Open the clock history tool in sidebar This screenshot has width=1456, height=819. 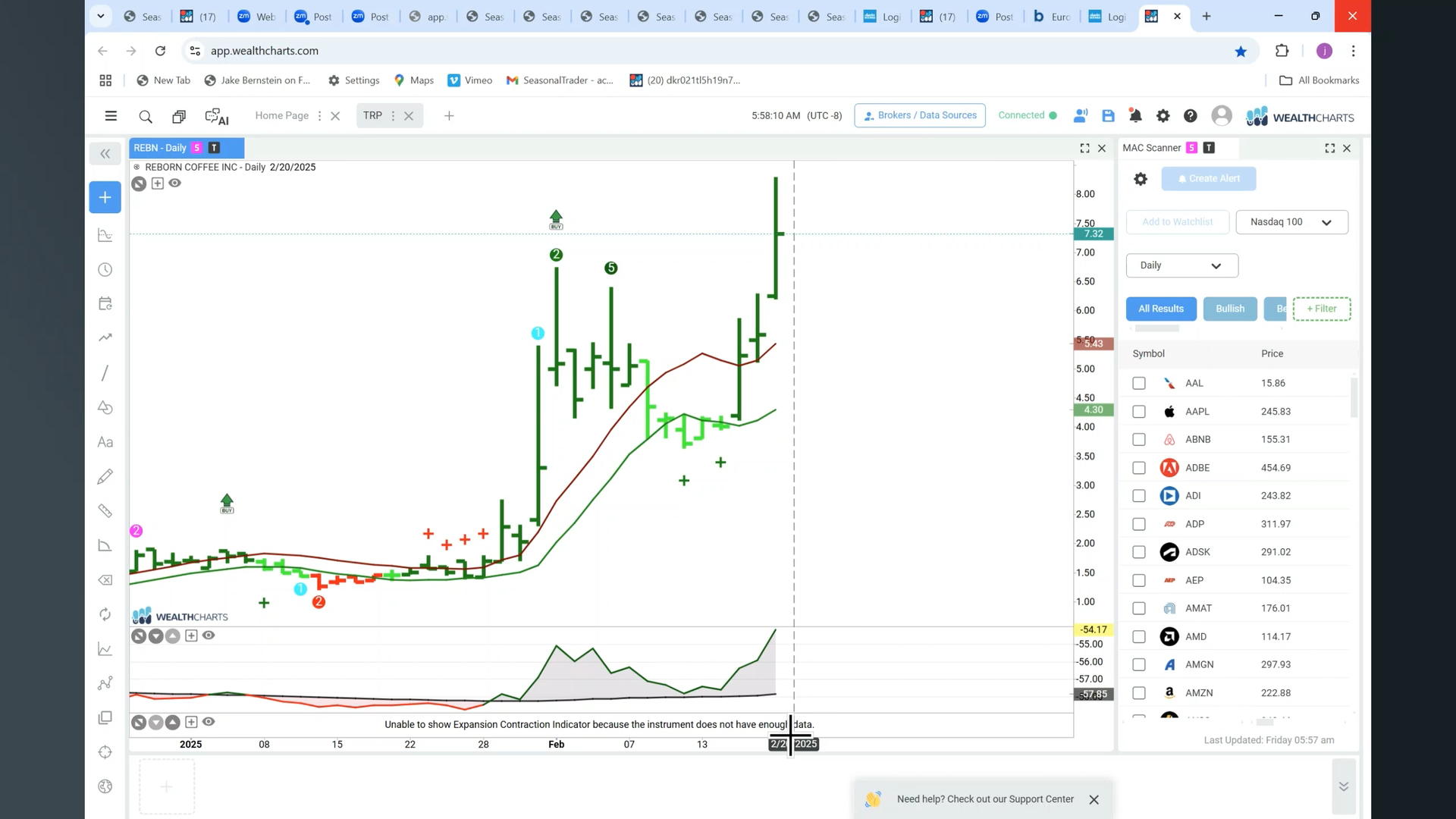[105, 270]
